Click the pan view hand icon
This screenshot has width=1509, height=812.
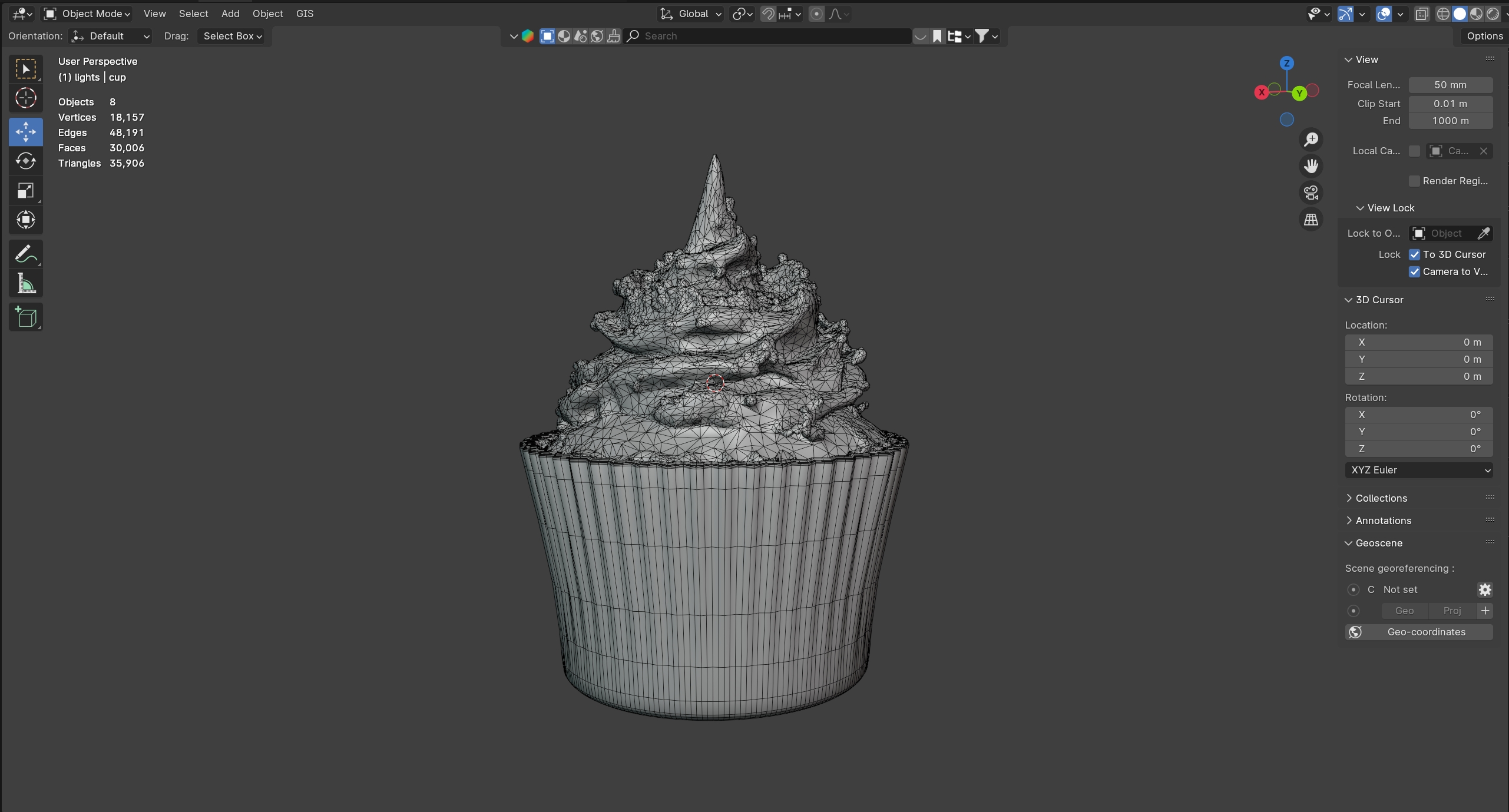1311,166
